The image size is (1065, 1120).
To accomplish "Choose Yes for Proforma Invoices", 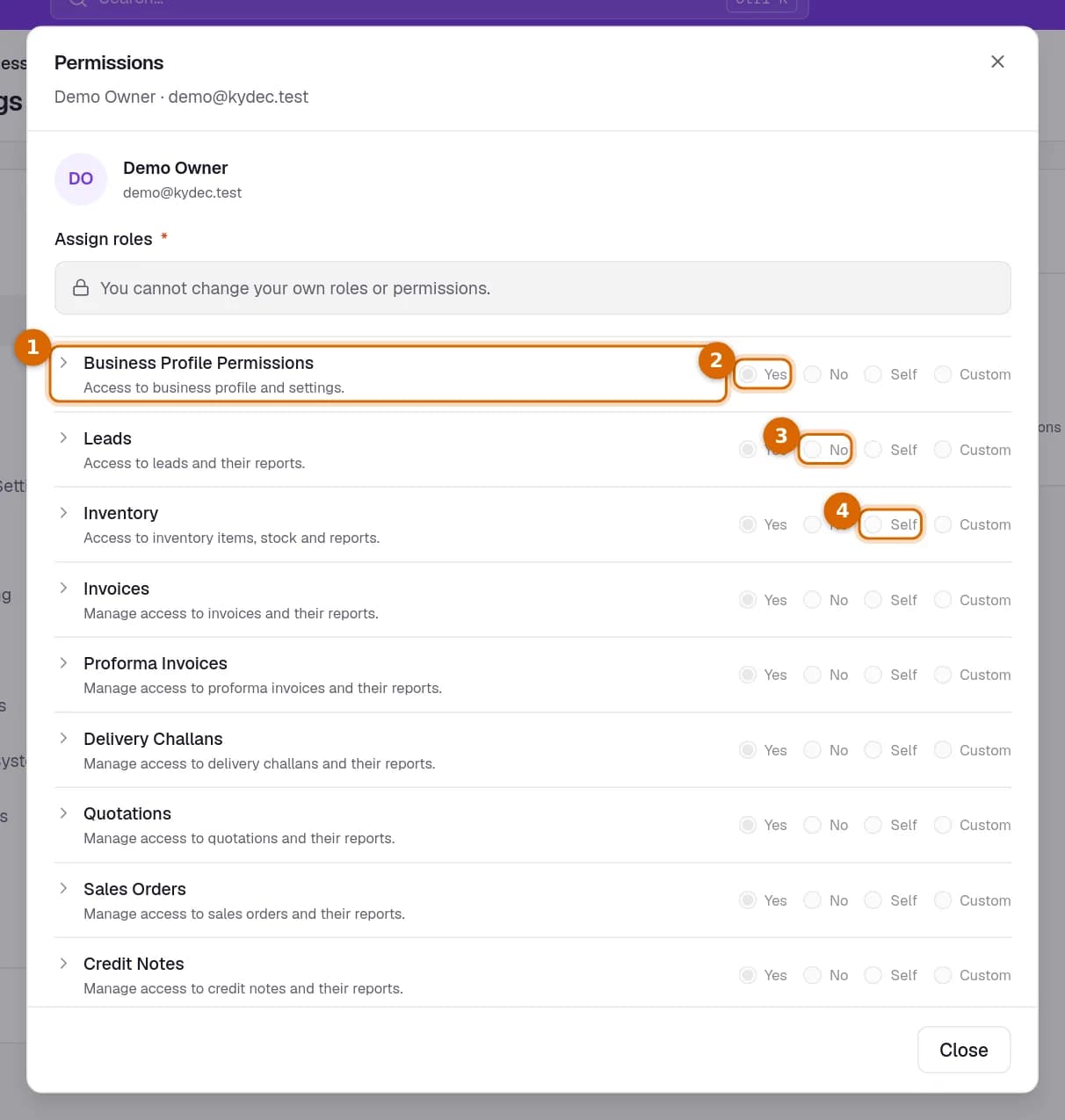I will (x=748, y=675).
